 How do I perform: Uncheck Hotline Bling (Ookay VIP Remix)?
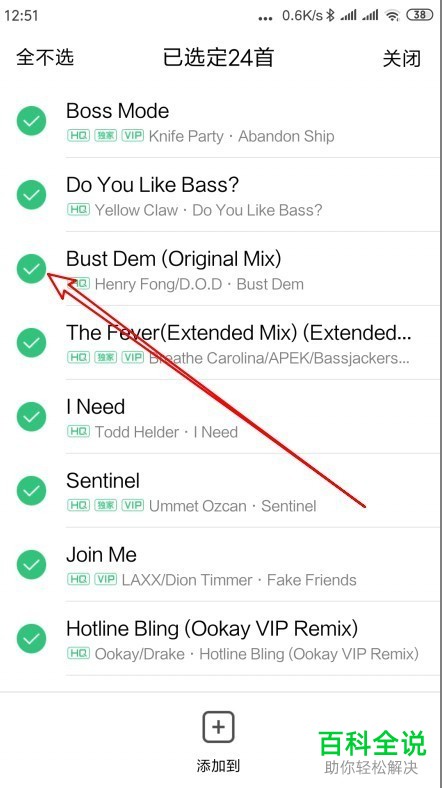tap(31, 638)
